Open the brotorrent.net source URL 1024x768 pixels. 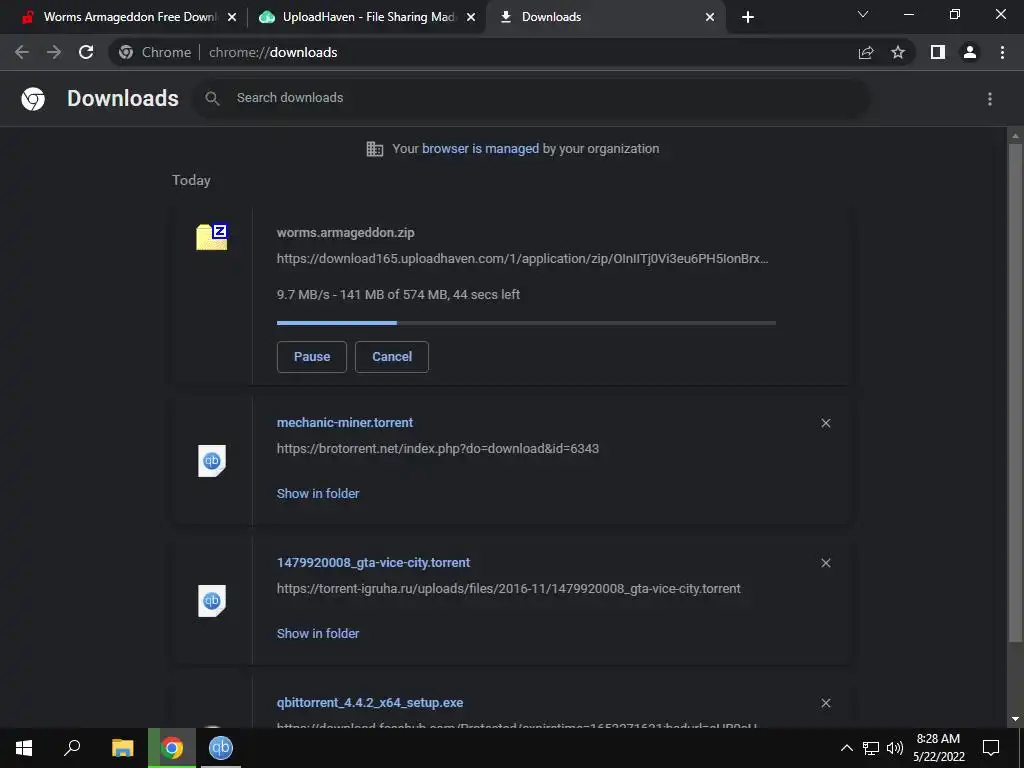438,449
